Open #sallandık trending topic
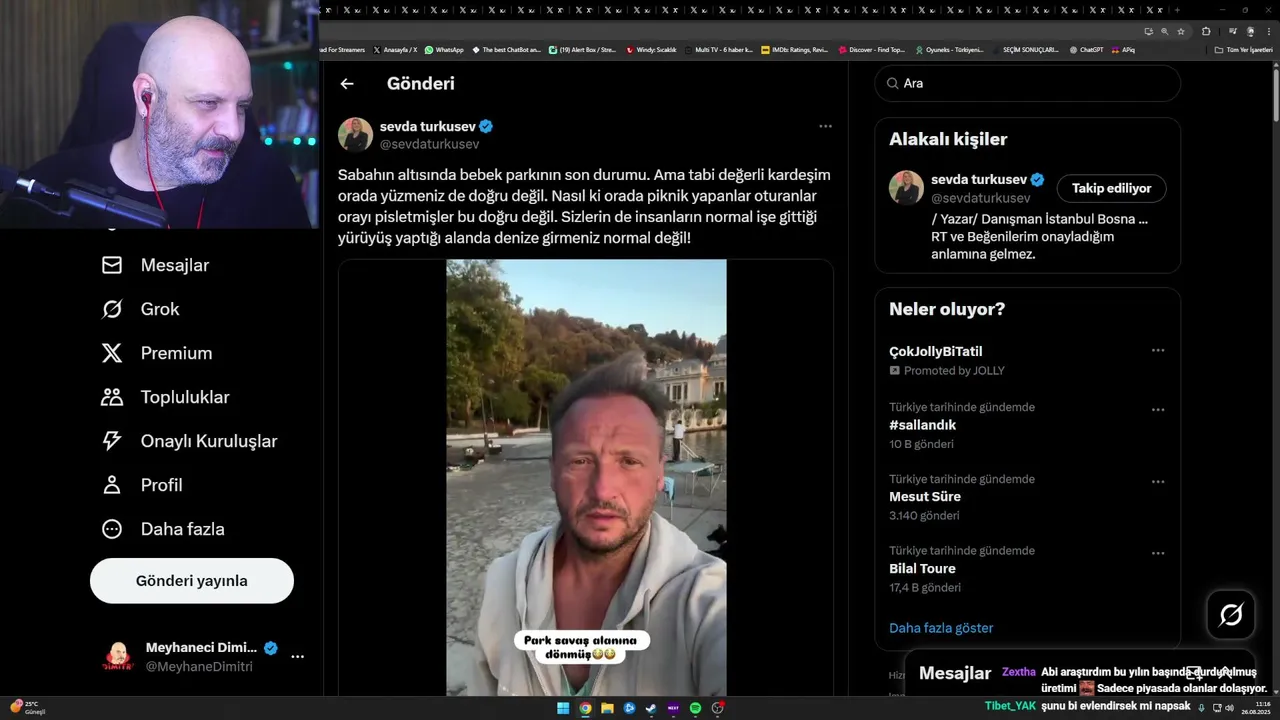 point(923,425)
